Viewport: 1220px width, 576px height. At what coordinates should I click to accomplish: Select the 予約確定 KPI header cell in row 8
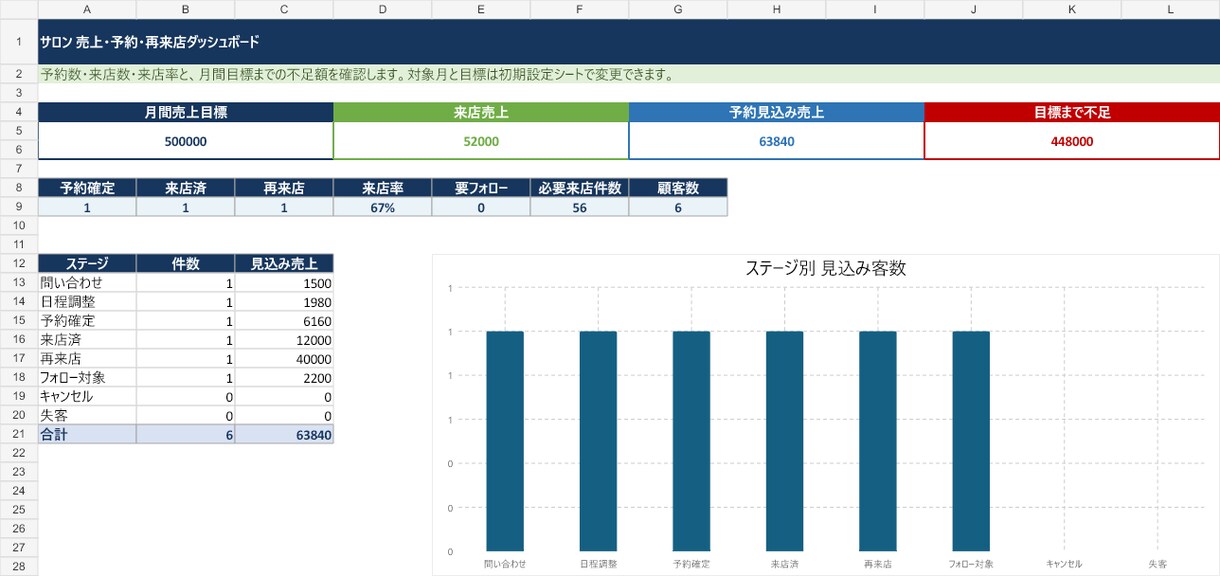point(87,188)
